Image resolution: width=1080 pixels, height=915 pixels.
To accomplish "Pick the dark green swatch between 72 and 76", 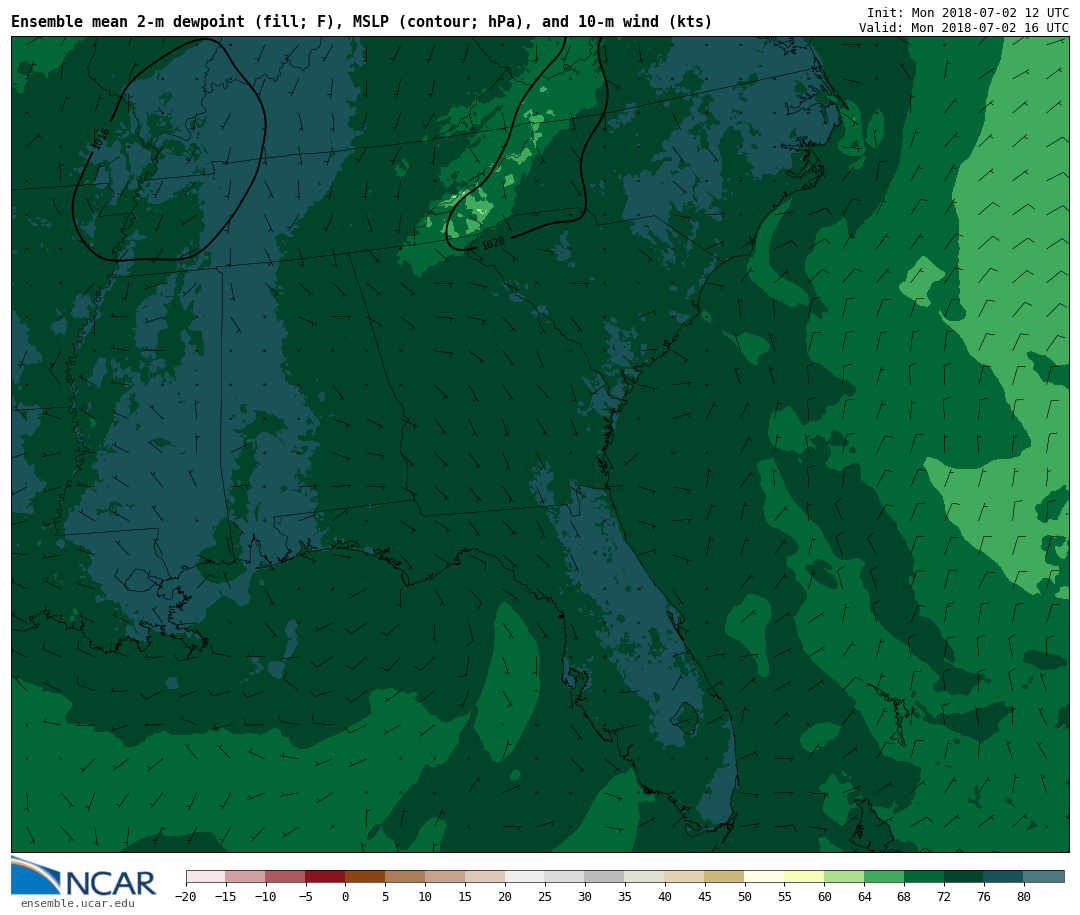I will (964, 877).
